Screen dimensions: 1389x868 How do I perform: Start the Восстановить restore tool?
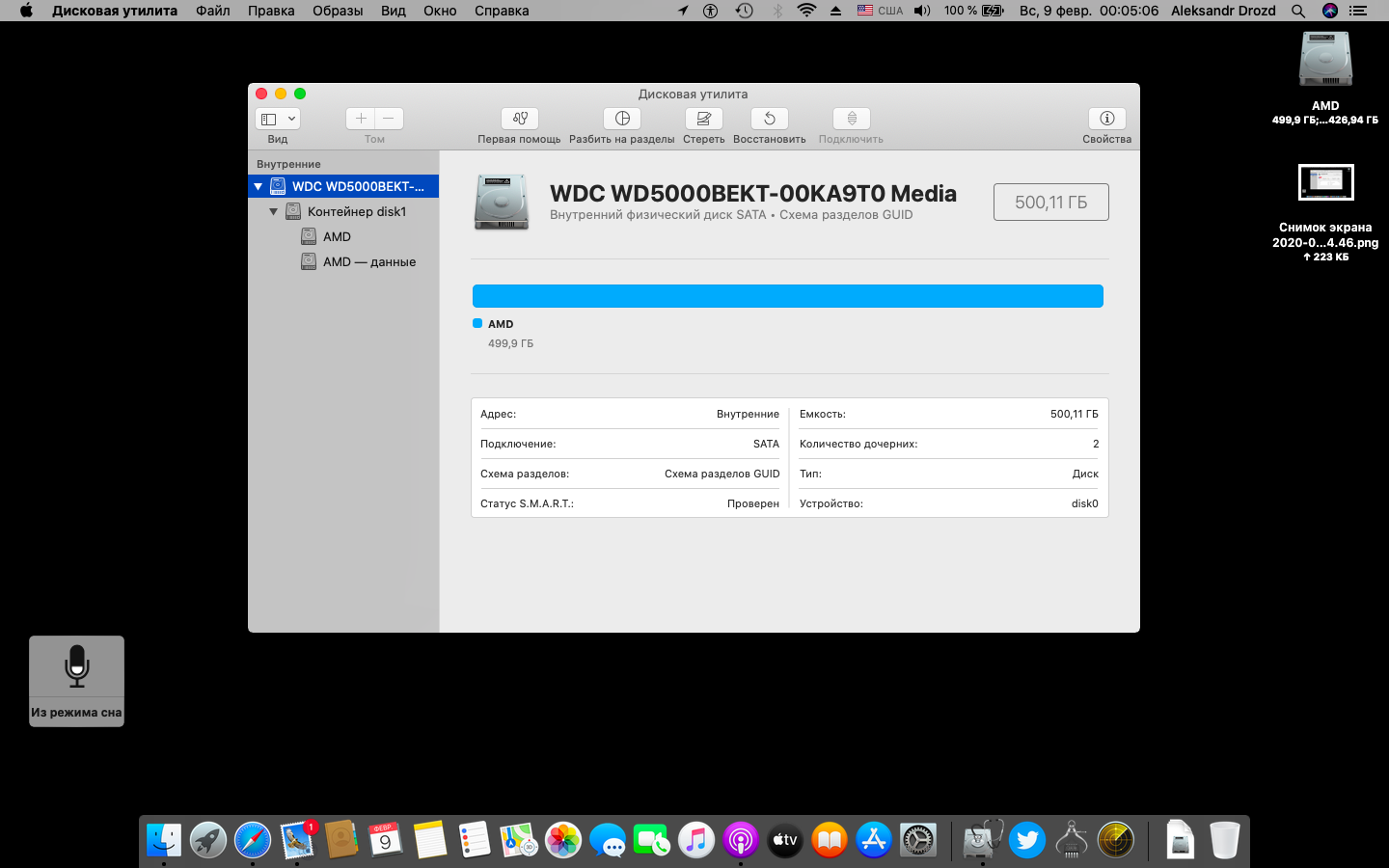(770, 119)
